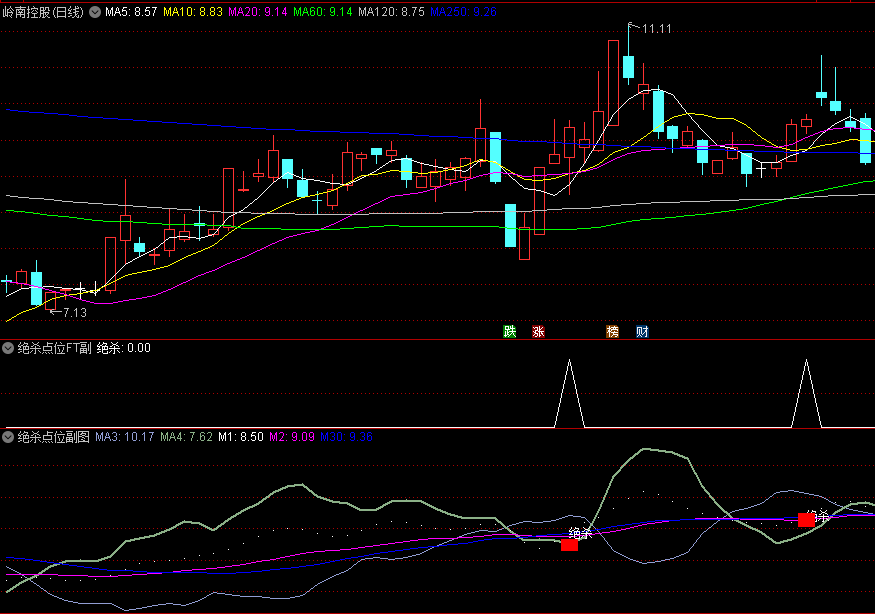Click the orange 榜 ranking marker icon
Image resolution: width=875 pixels, height=614 pixels.
click(x=612, y=332)
